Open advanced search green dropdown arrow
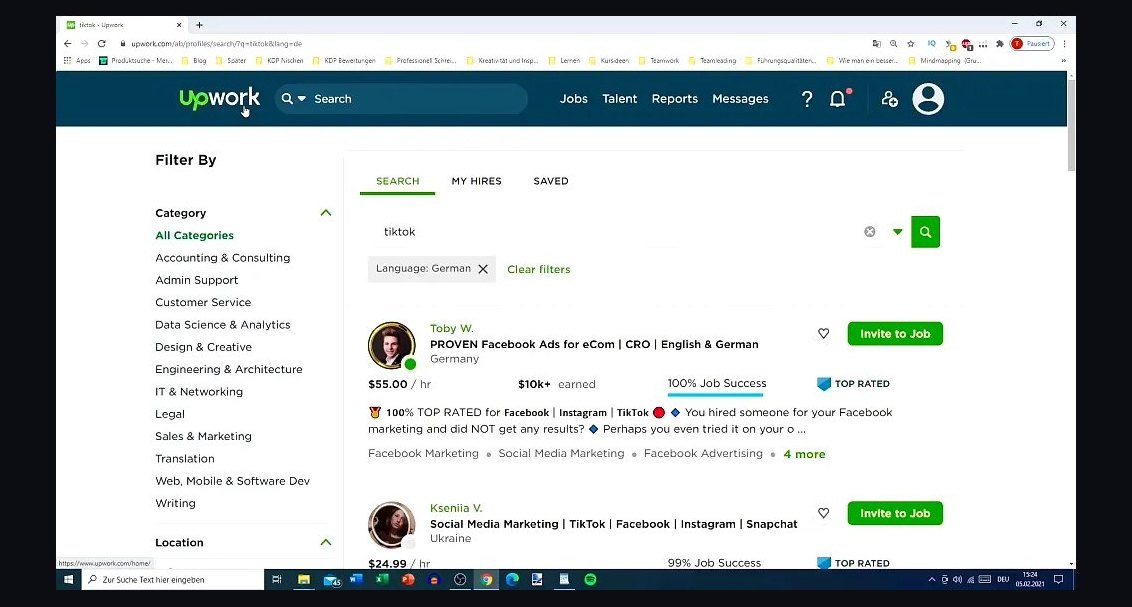1132x607 pixels. [x=897, y=232]
